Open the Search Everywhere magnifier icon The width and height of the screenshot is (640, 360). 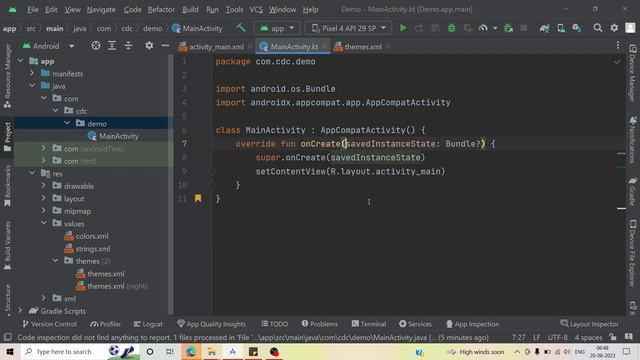[x=598, y=28]
